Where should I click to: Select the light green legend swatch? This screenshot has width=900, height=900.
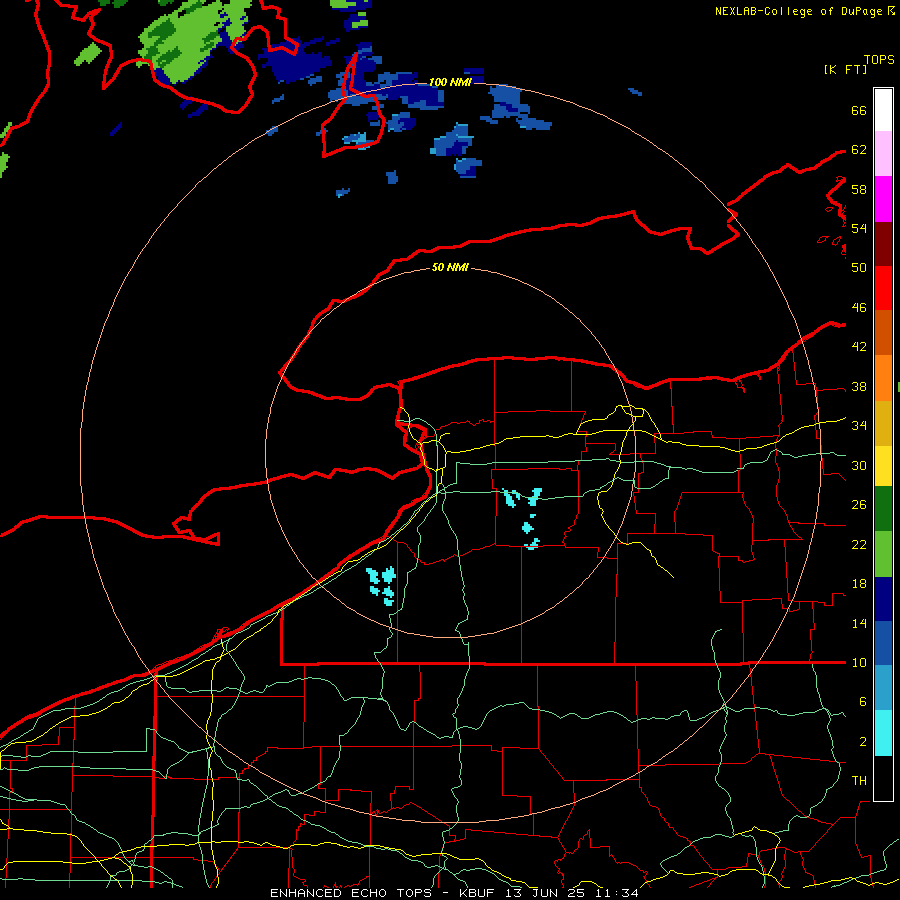883,554
